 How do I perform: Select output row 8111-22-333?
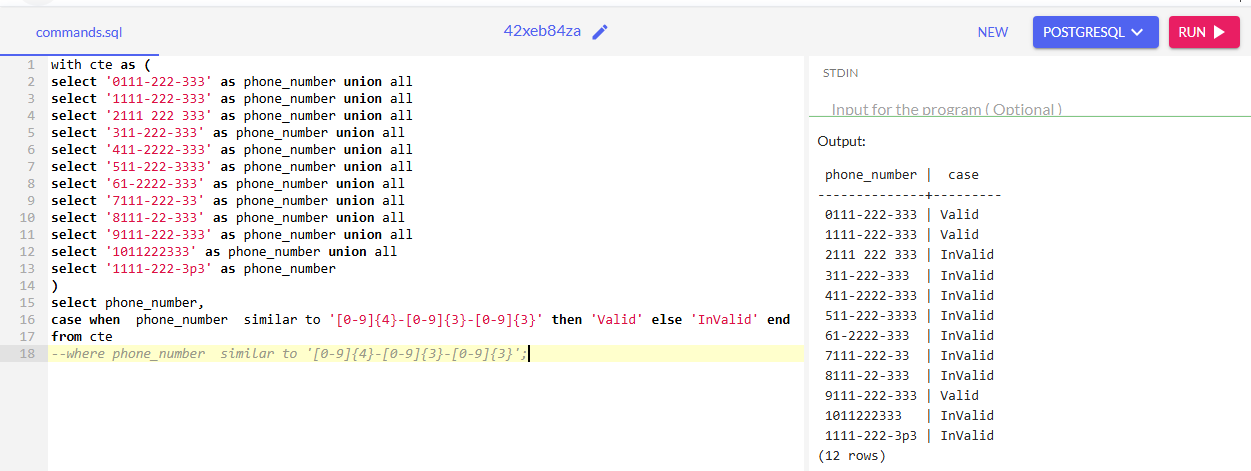tap(910, 375)
